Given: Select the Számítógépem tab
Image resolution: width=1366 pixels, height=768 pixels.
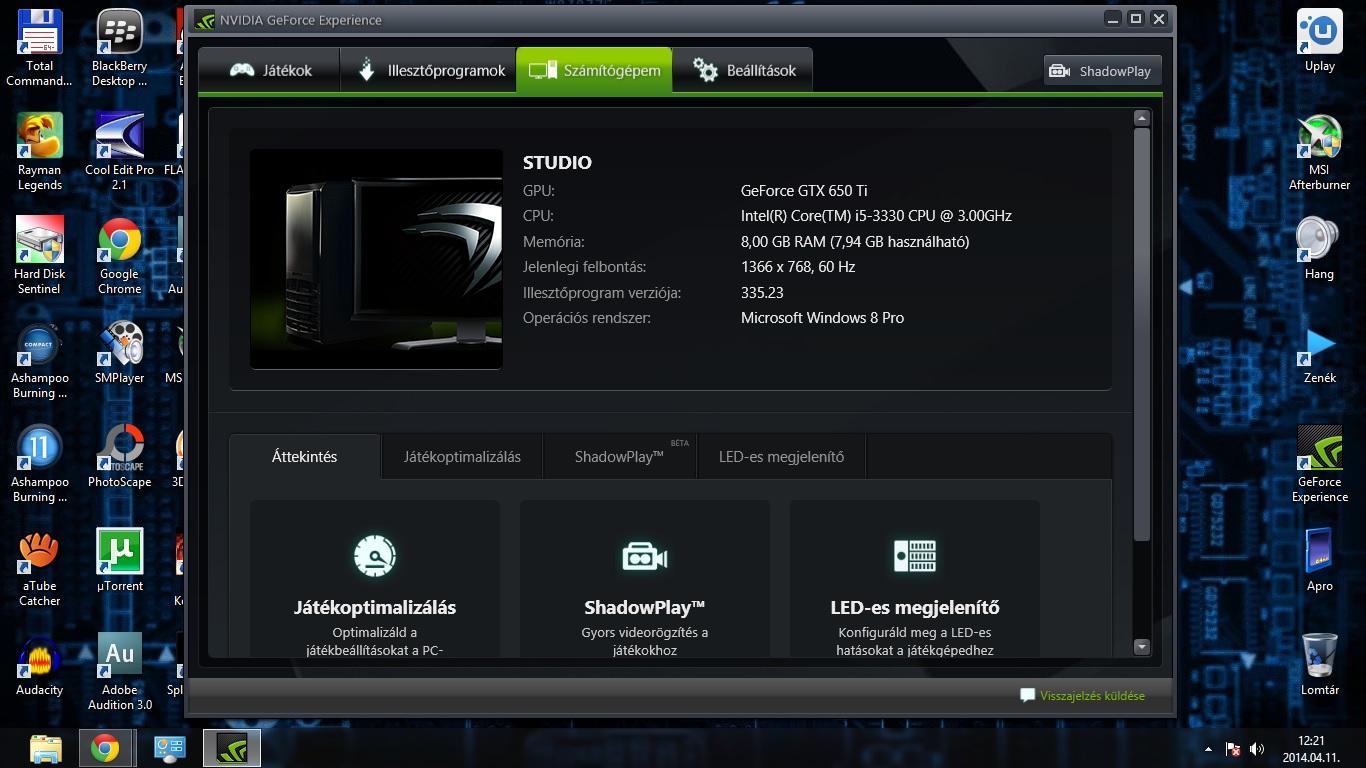Looking at the screenshot, I should point(594,70).
